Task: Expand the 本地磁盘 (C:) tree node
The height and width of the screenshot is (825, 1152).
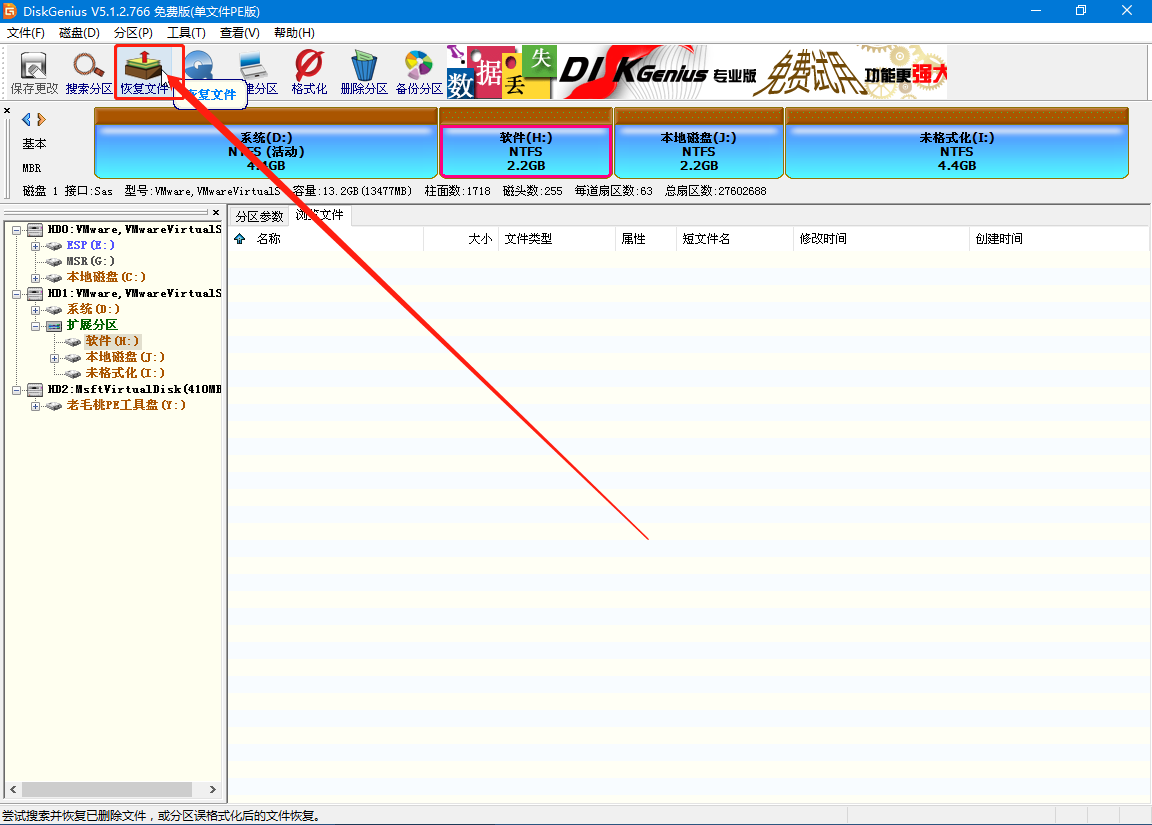Action: pyautogui.click(x=35, y=278)
